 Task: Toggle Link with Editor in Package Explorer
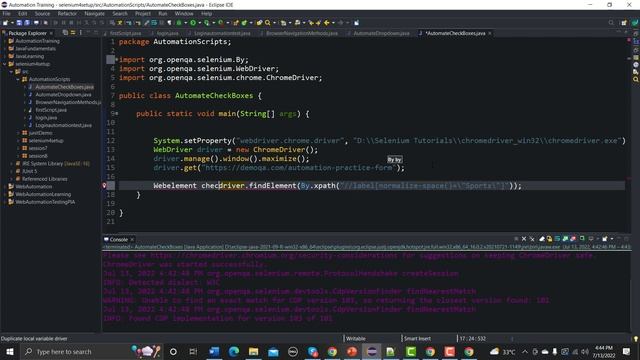73,33
